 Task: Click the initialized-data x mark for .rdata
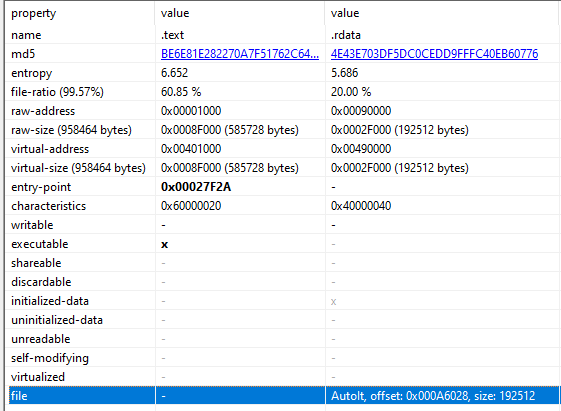click(x=333, y=302)
